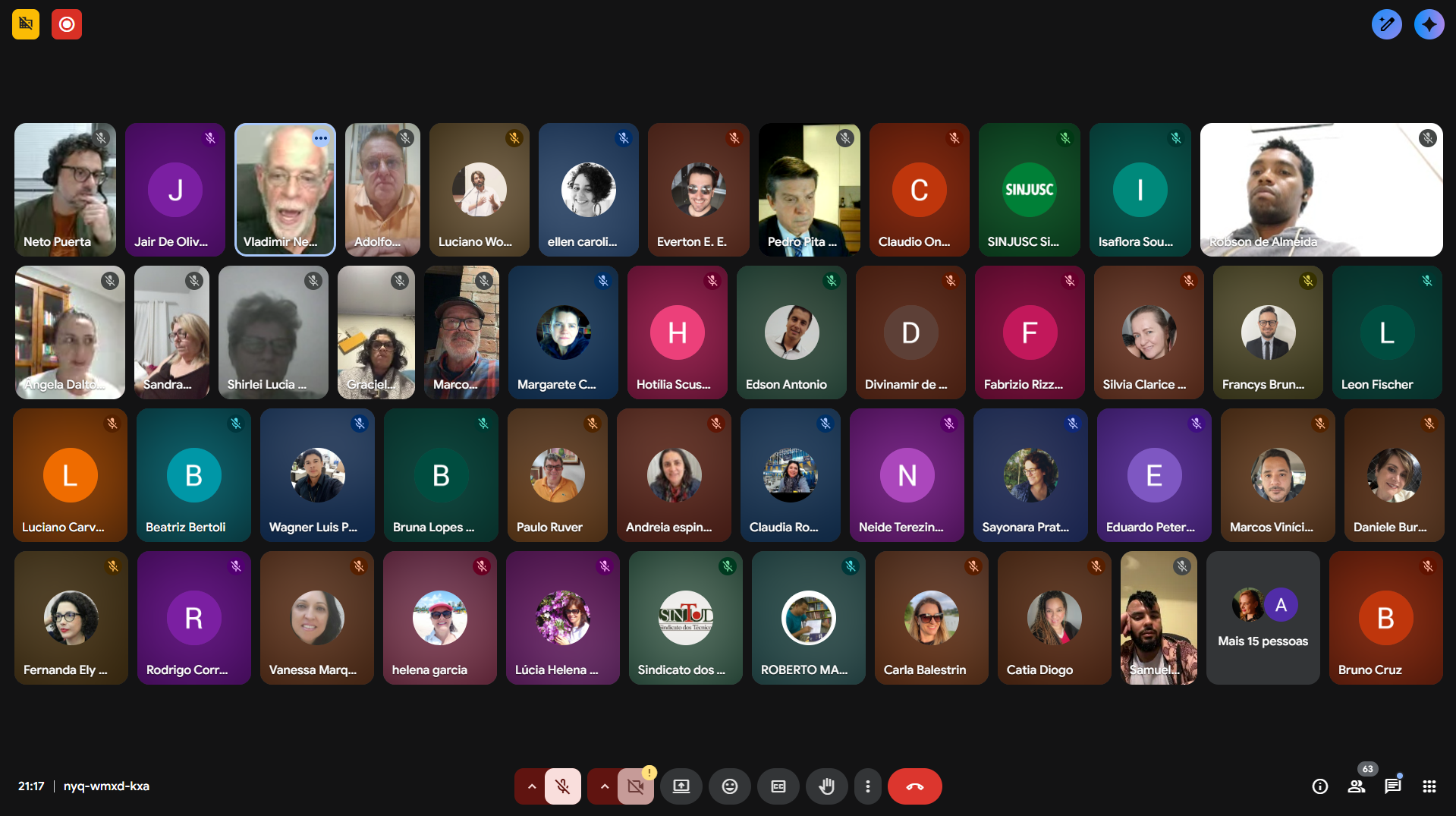Open the emoji reactions icon
The height and width of the screenshot is (816, 1456).
pos(729,786)
